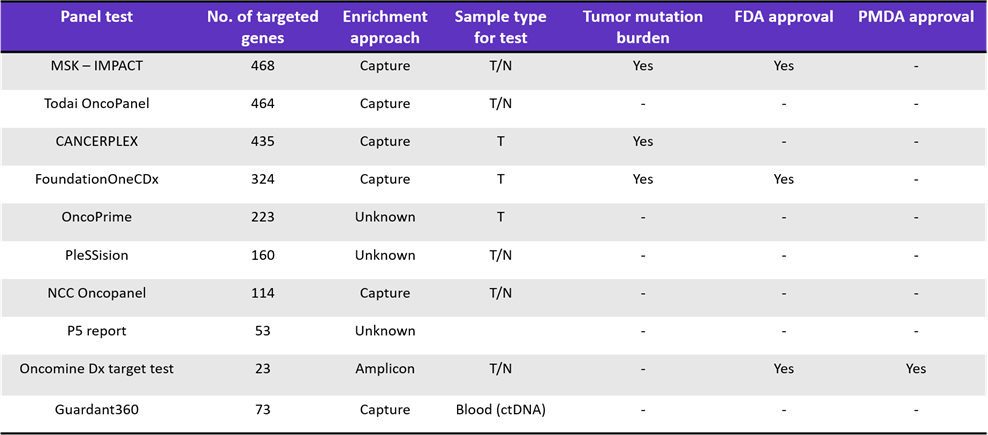Click the "Blood (ctDNA)" sample type cell
988x435 pixels.
(x=500, y=409)
